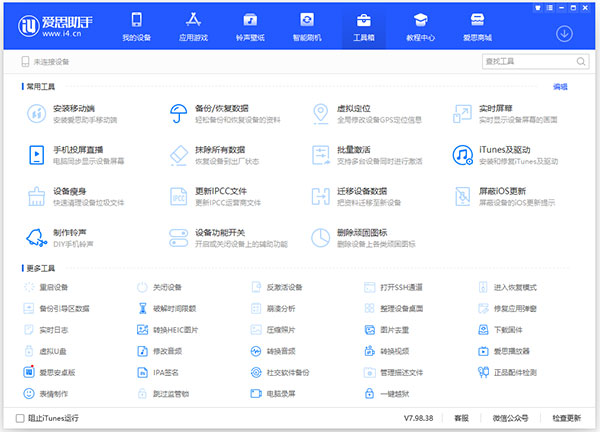Click 编辑 link in 常用工具
The height and width of the screenshot is (432, 600).
560,87
